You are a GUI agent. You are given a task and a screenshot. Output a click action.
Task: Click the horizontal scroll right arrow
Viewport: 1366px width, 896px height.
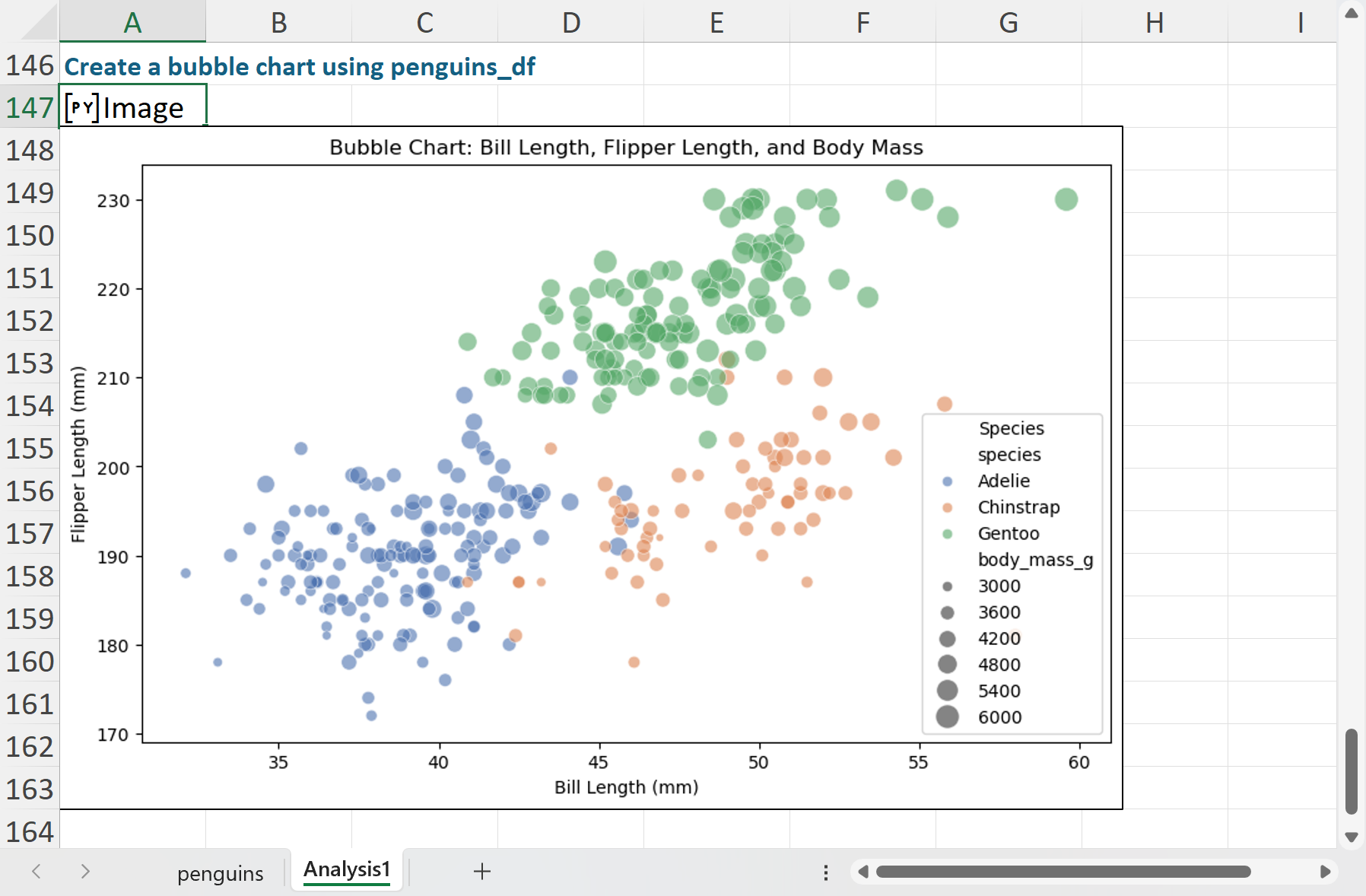tap(1325, 872)
